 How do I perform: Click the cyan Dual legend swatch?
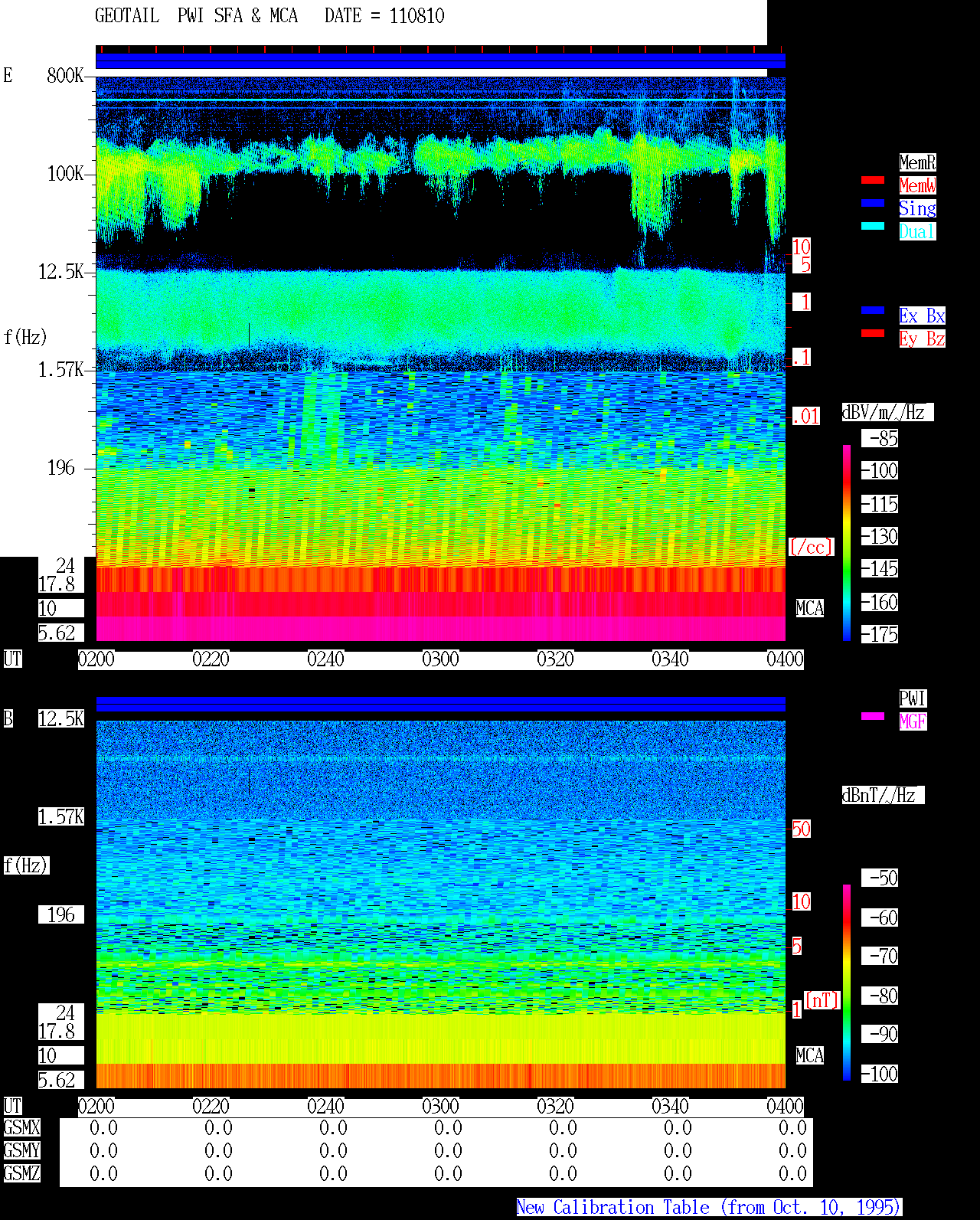point(873,226)
